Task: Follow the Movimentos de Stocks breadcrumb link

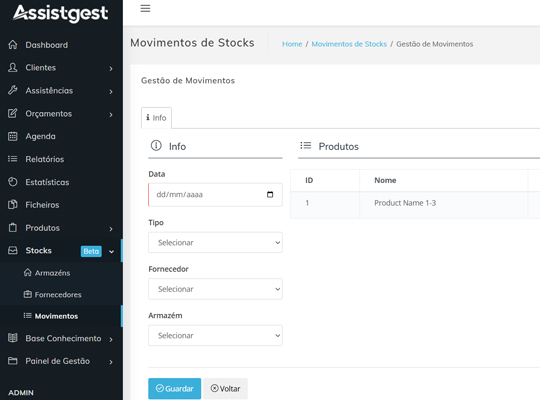Action: click(x=349, y=44)
